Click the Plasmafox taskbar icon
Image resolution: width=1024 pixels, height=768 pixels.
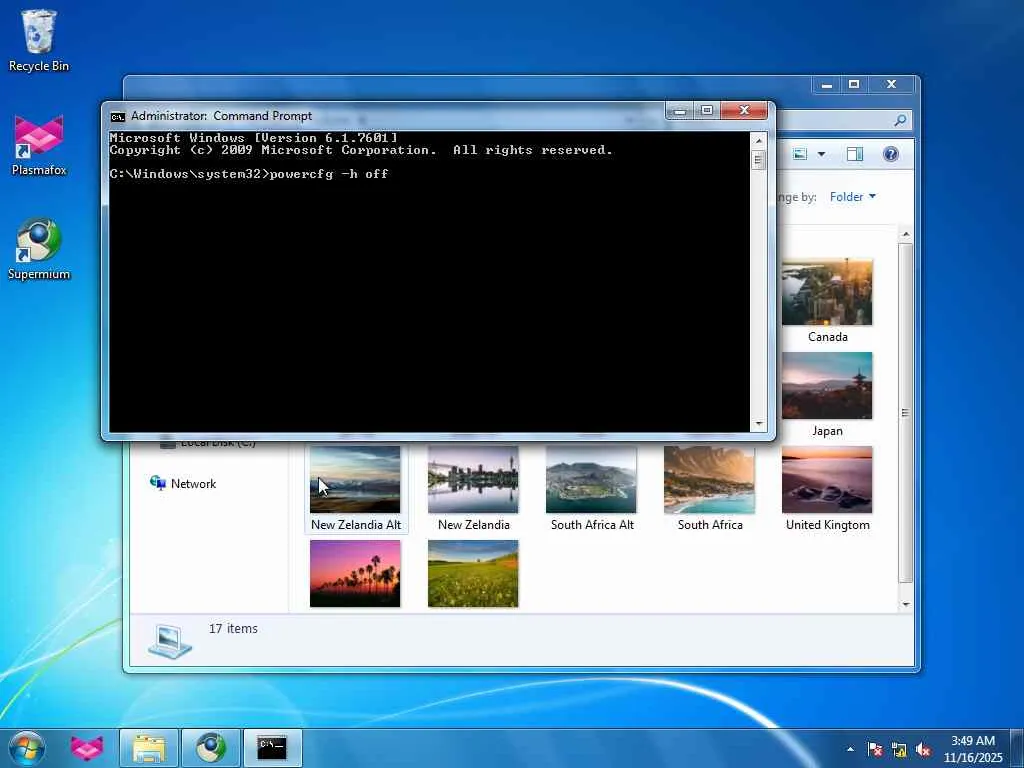(87, 748)
